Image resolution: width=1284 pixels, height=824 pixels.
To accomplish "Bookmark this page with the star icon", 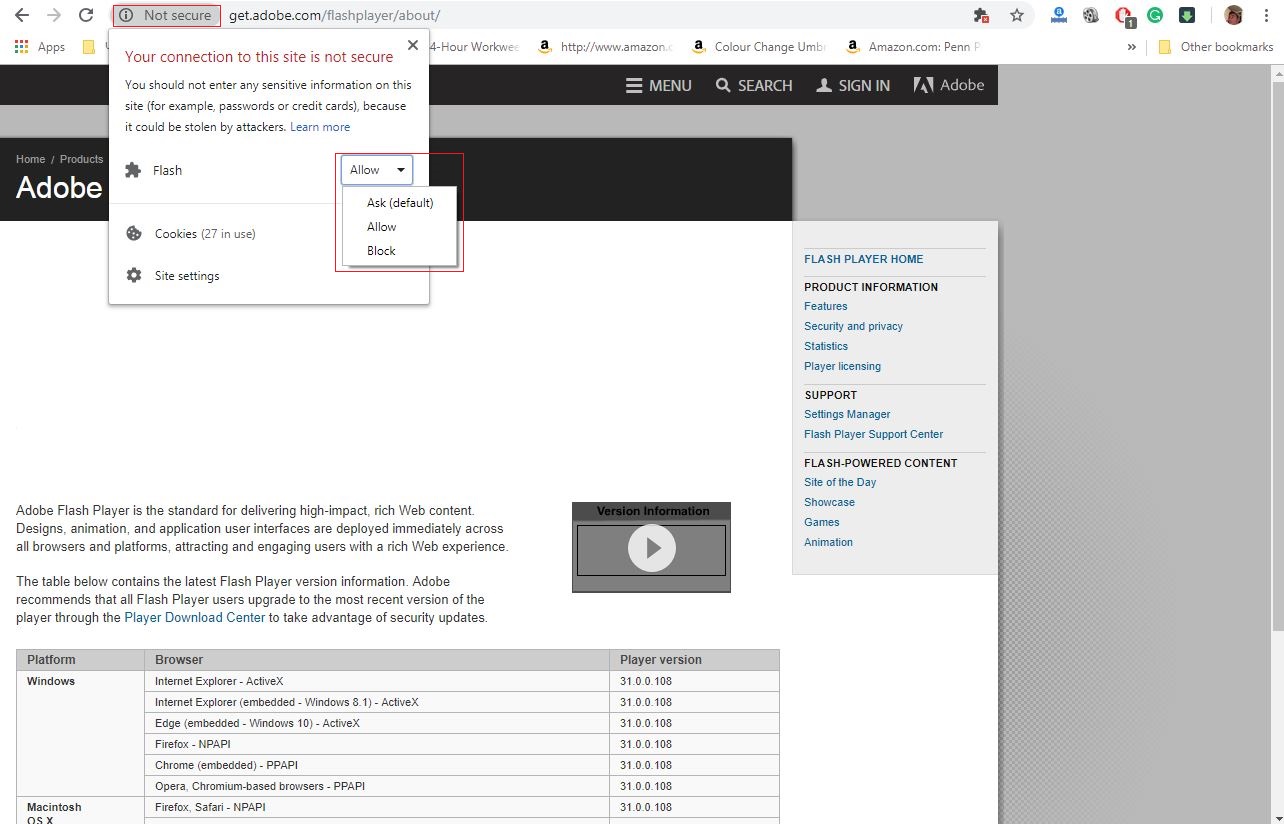I will pos(1017,15).
